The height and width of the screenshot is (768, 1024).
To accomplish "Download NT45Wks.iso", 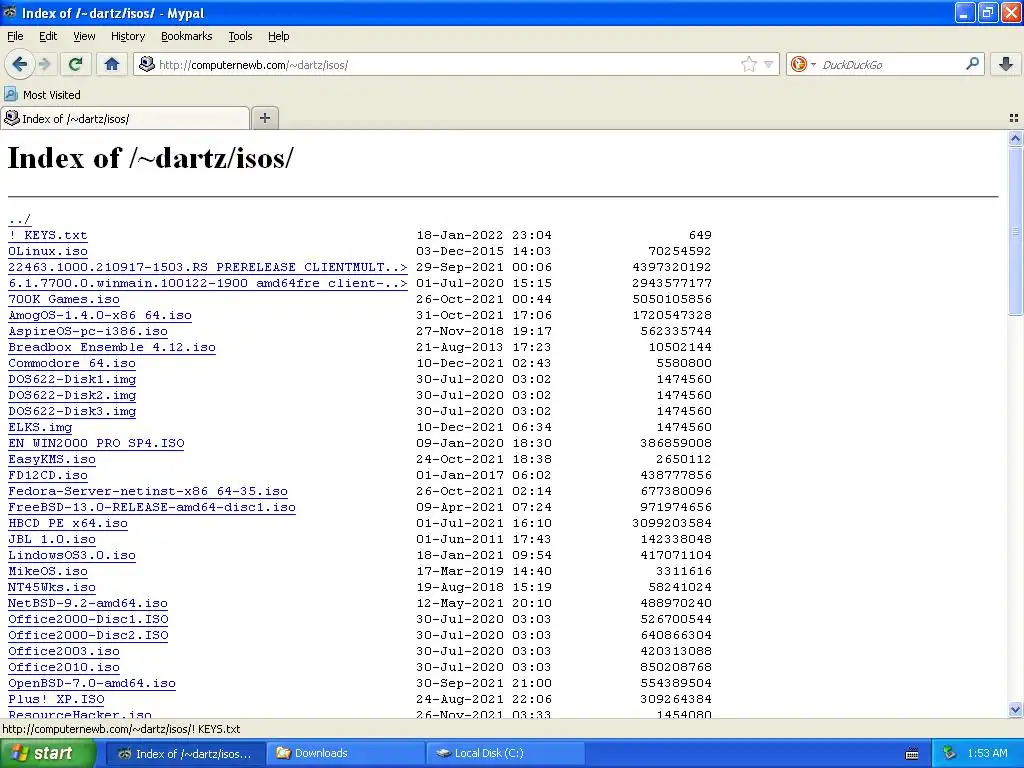I will coord(52,587).
